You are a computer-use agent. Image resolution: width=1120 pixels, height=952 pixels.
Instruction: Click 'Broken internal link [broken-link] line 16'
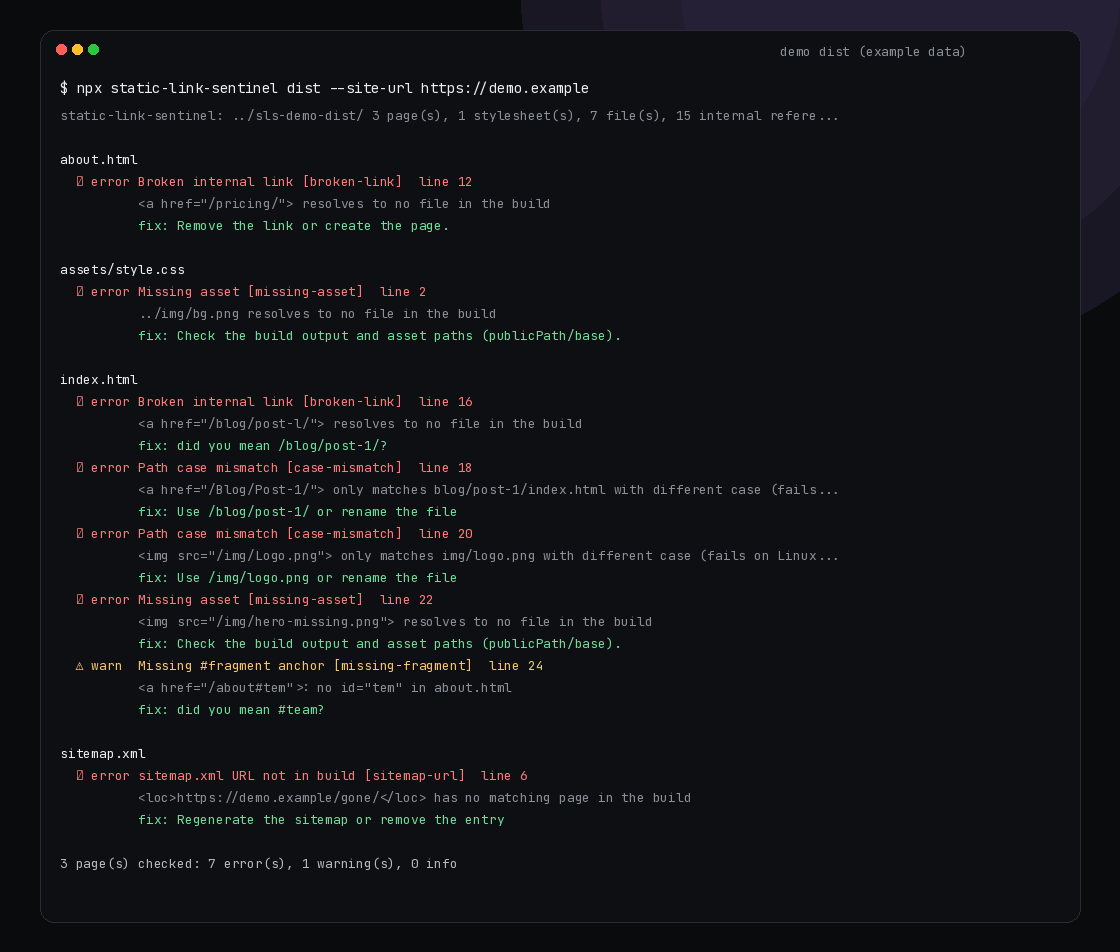tap(305, 401)
